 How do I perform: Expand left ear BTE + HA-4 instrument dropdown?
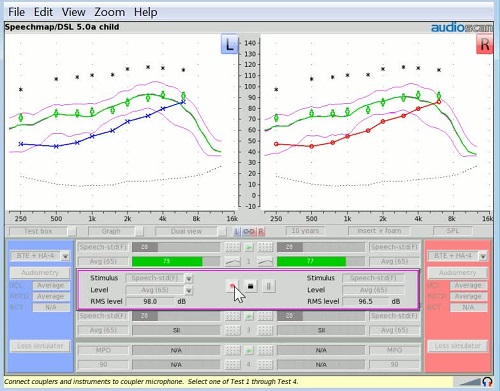(x=65, y=256)
